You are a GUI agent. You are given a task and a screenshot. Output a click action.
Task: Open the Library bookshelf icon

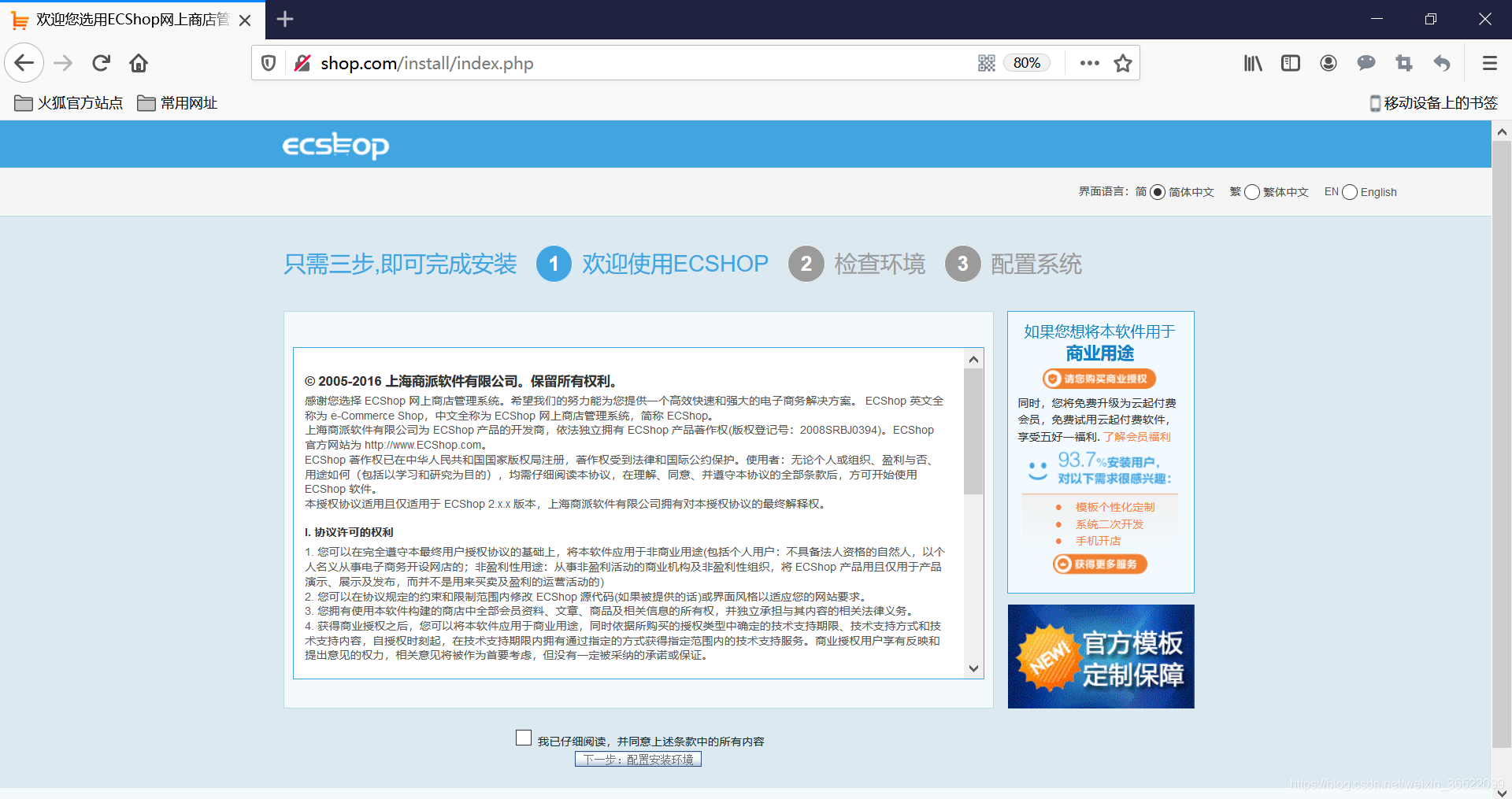tap(1253, 63)
